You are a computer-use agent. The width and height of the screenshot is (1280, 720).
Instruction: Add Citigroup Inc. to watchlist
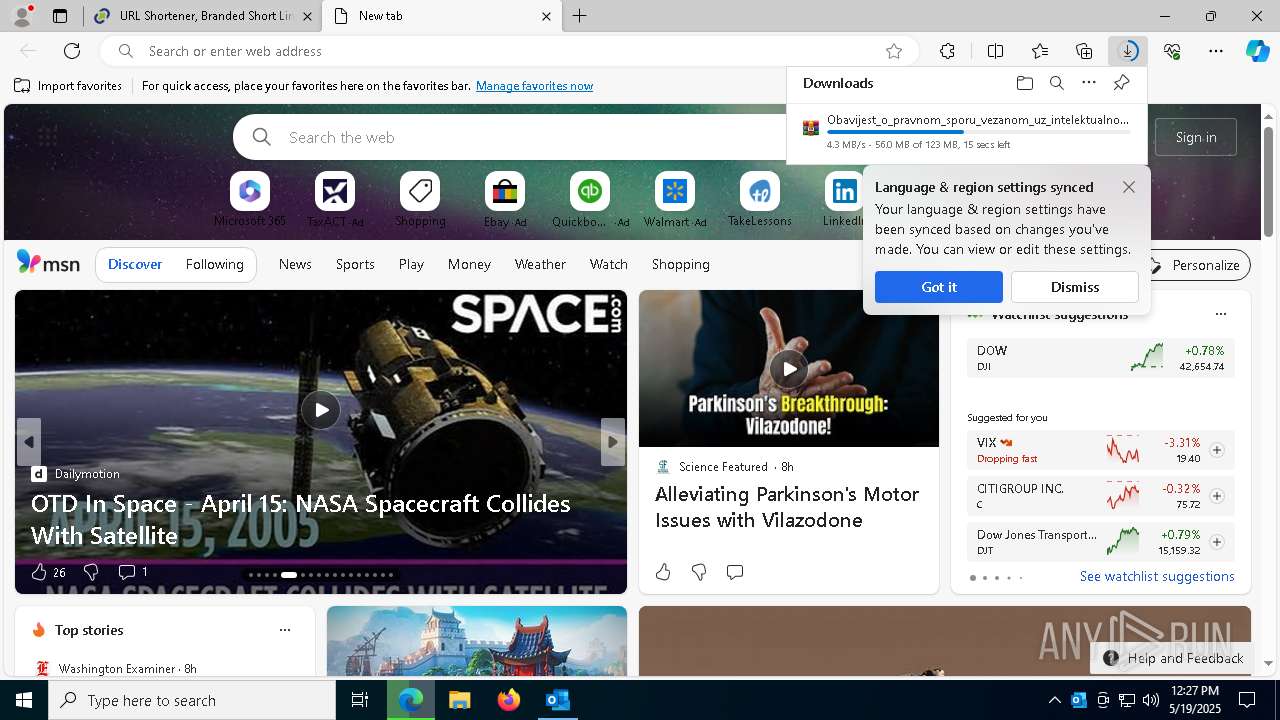coord(1217,496)
